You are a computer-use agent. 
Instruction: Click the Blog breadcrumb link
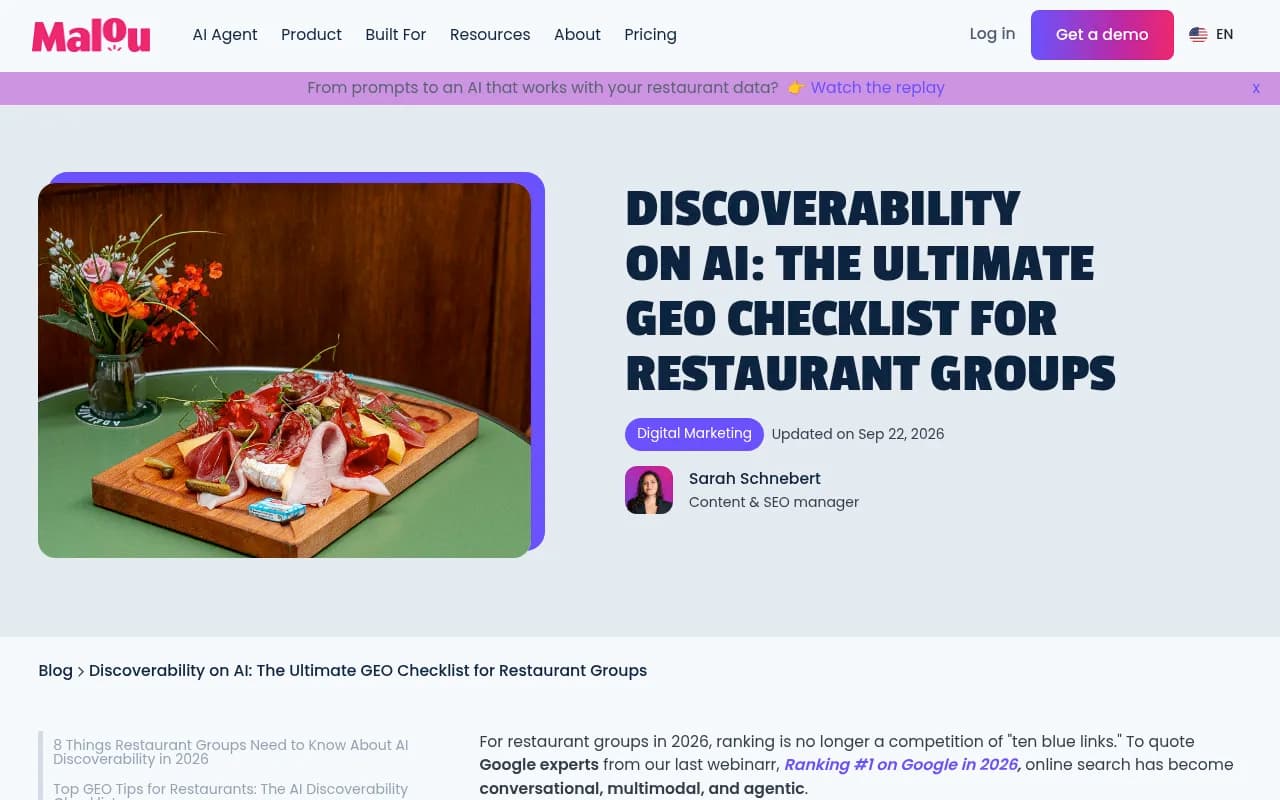[56, 671]
